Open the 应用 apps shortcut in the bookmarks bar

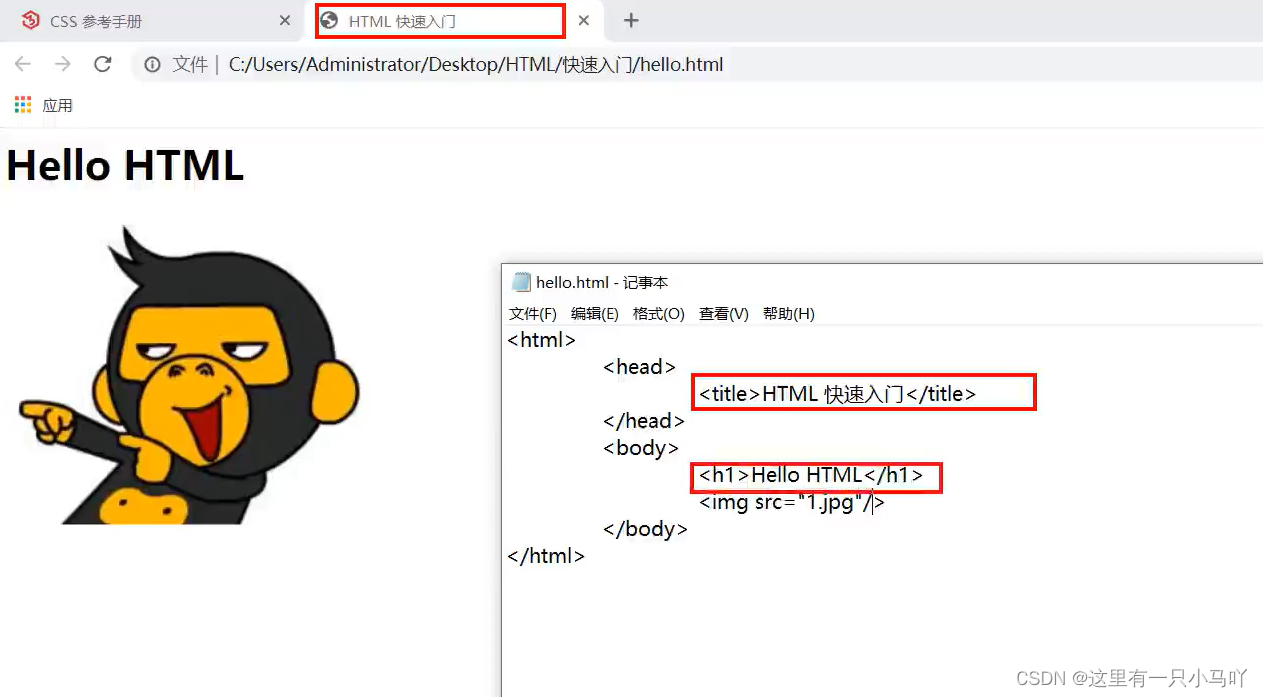(x=44, y=105)
